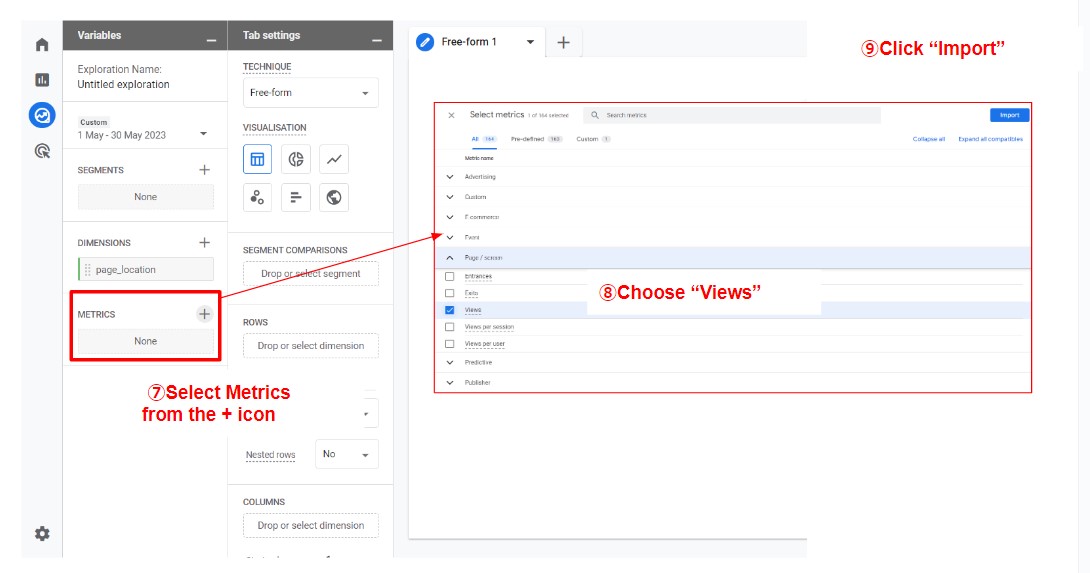Minimize the Tab settings panel
This screenshot has height=573, width=1090.
[377, 41]
